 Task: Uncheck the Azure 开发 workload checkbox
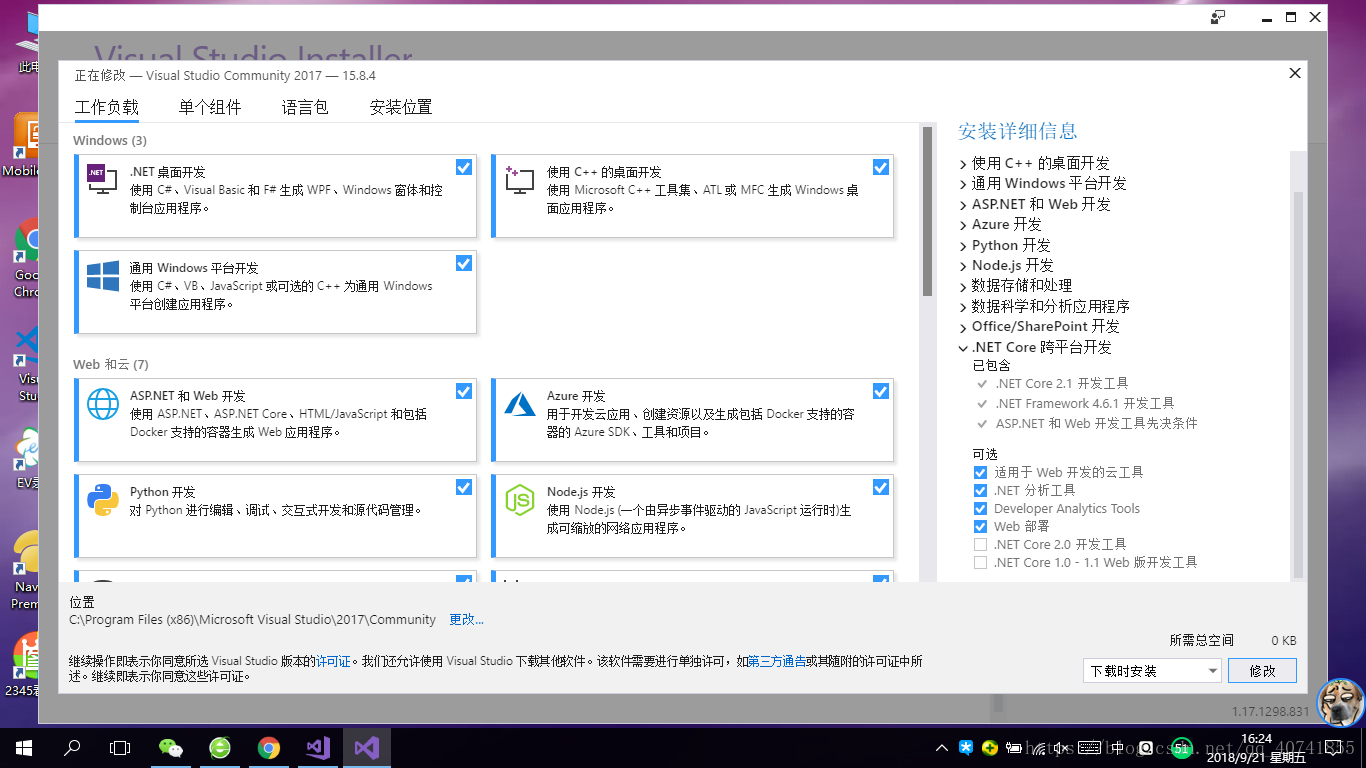[x=881, y=391]
